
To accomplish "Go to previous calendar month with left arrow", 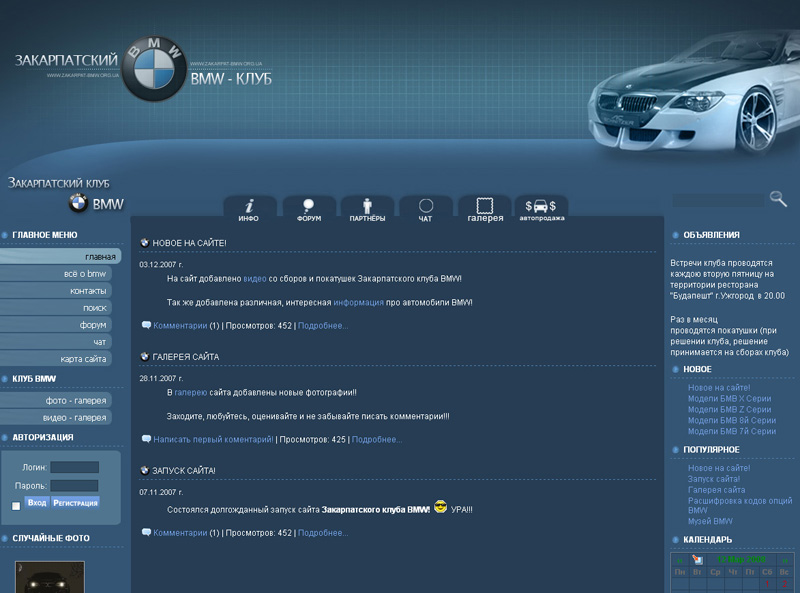I will click(681, 560).
